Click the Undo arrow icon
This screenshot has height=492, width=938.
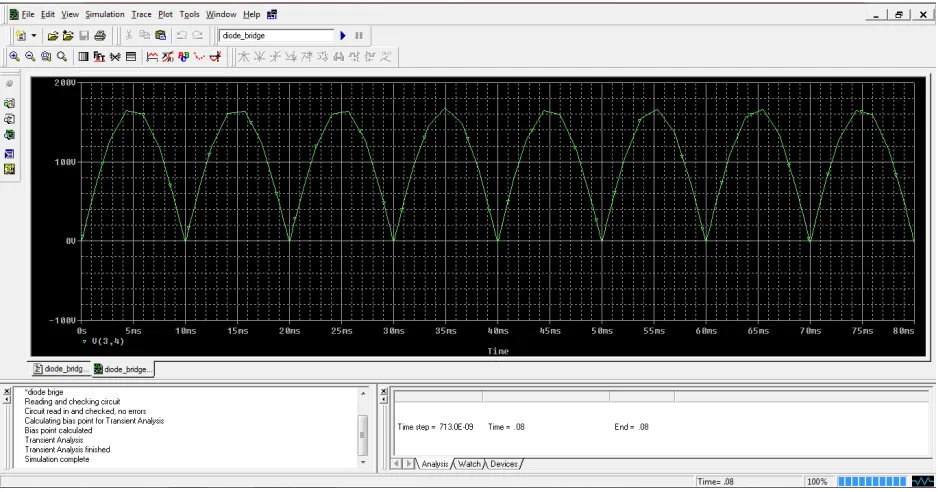[182, 35]
